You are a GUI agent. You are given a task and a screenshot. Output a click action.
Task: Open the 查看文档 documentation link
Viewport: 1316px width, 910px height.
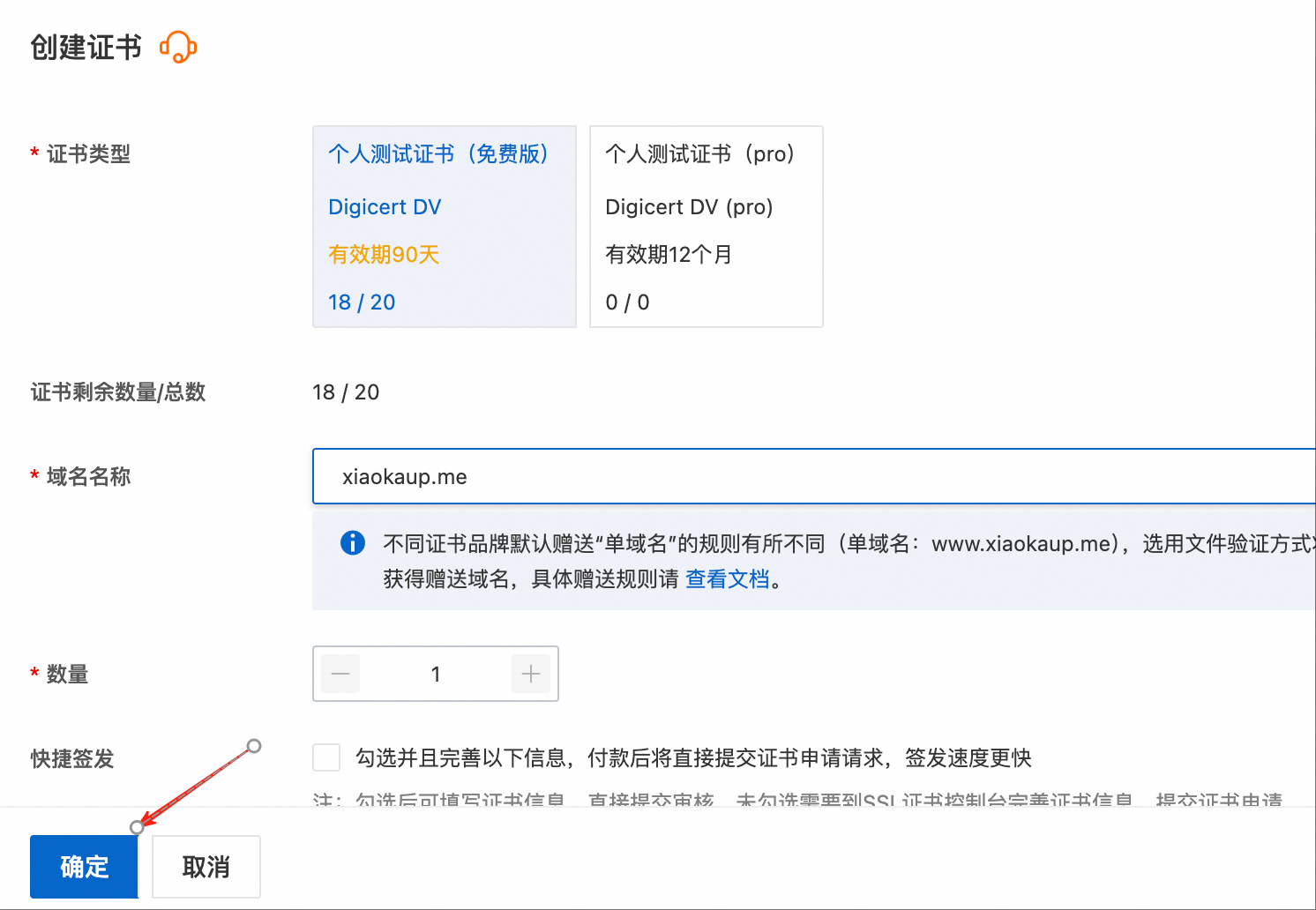tap(728, 579)
